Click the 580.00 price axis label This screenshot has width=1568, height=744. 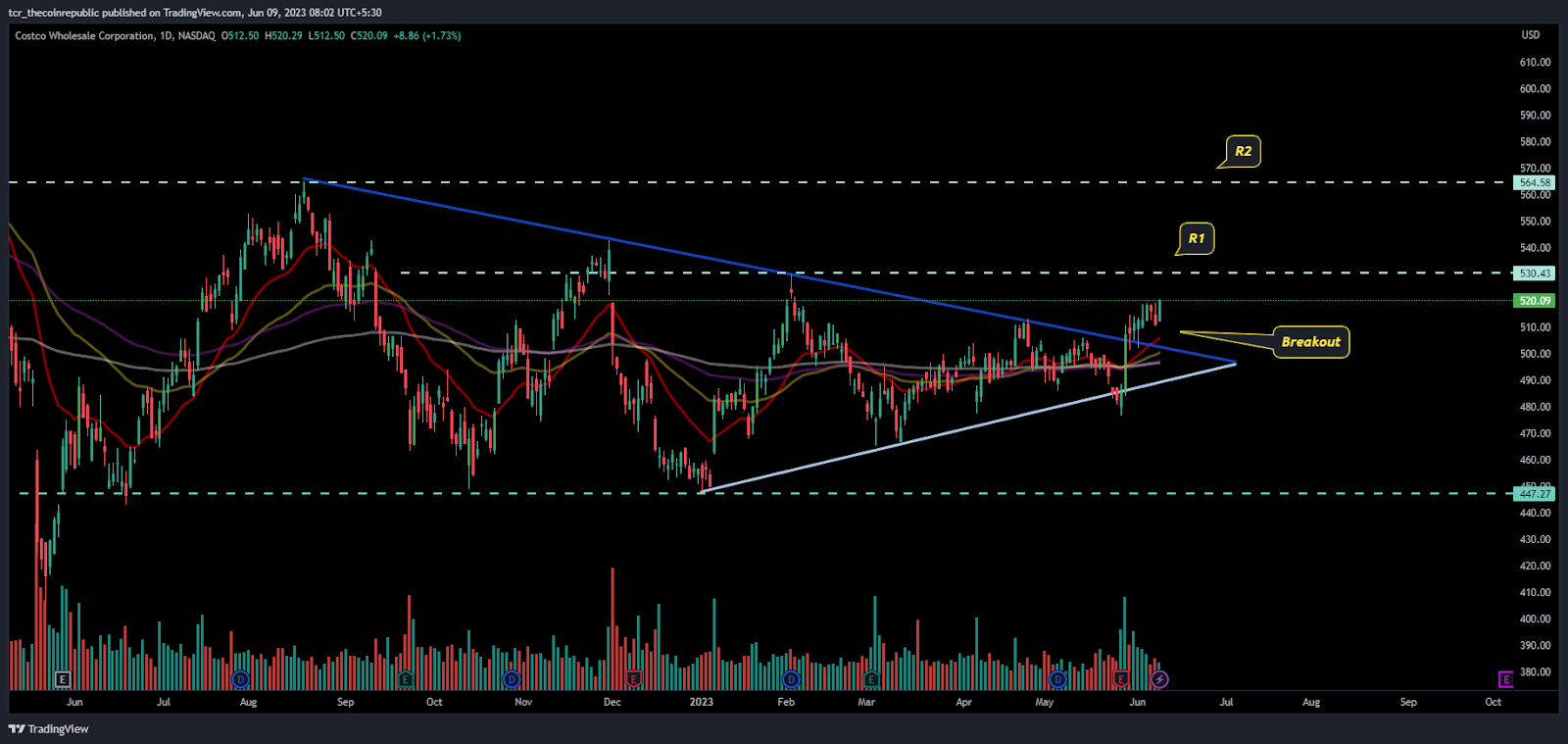point(1535,141)
